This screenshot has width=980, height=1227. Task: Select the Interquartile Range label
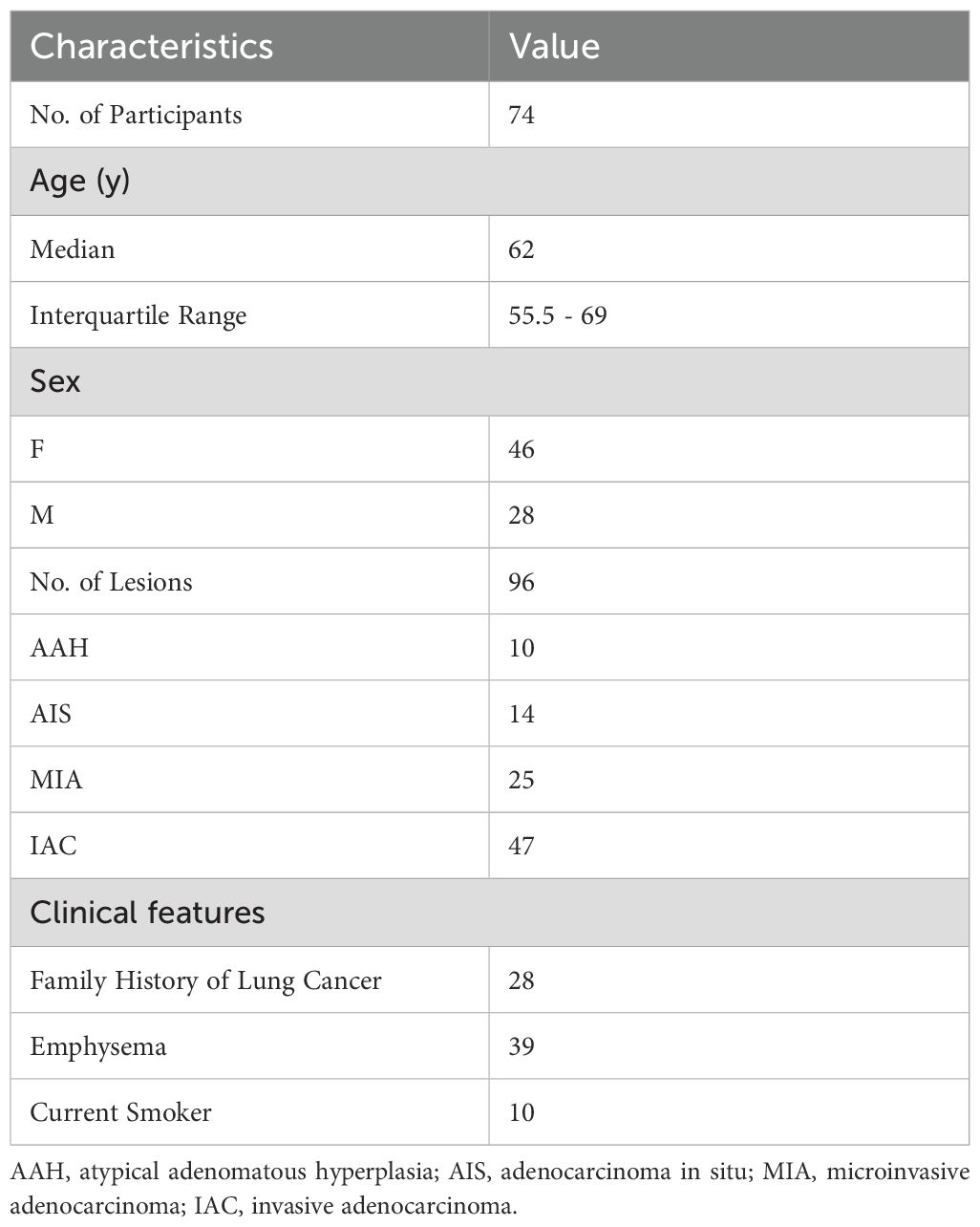tap(138, 315)
